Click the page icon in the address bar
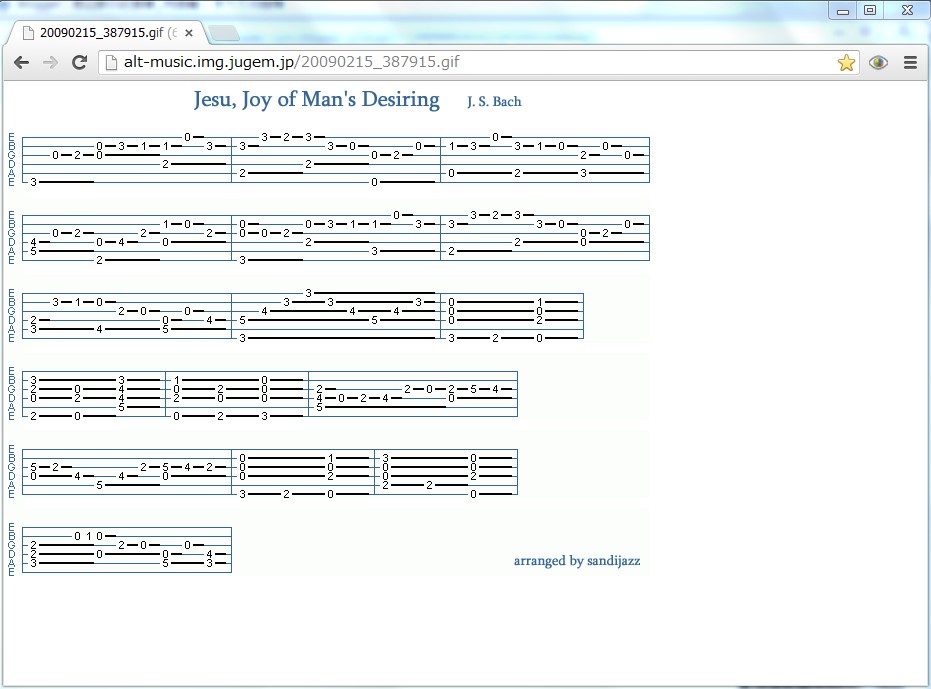Viewport: 931px width, 689px height. click(111, 62)
